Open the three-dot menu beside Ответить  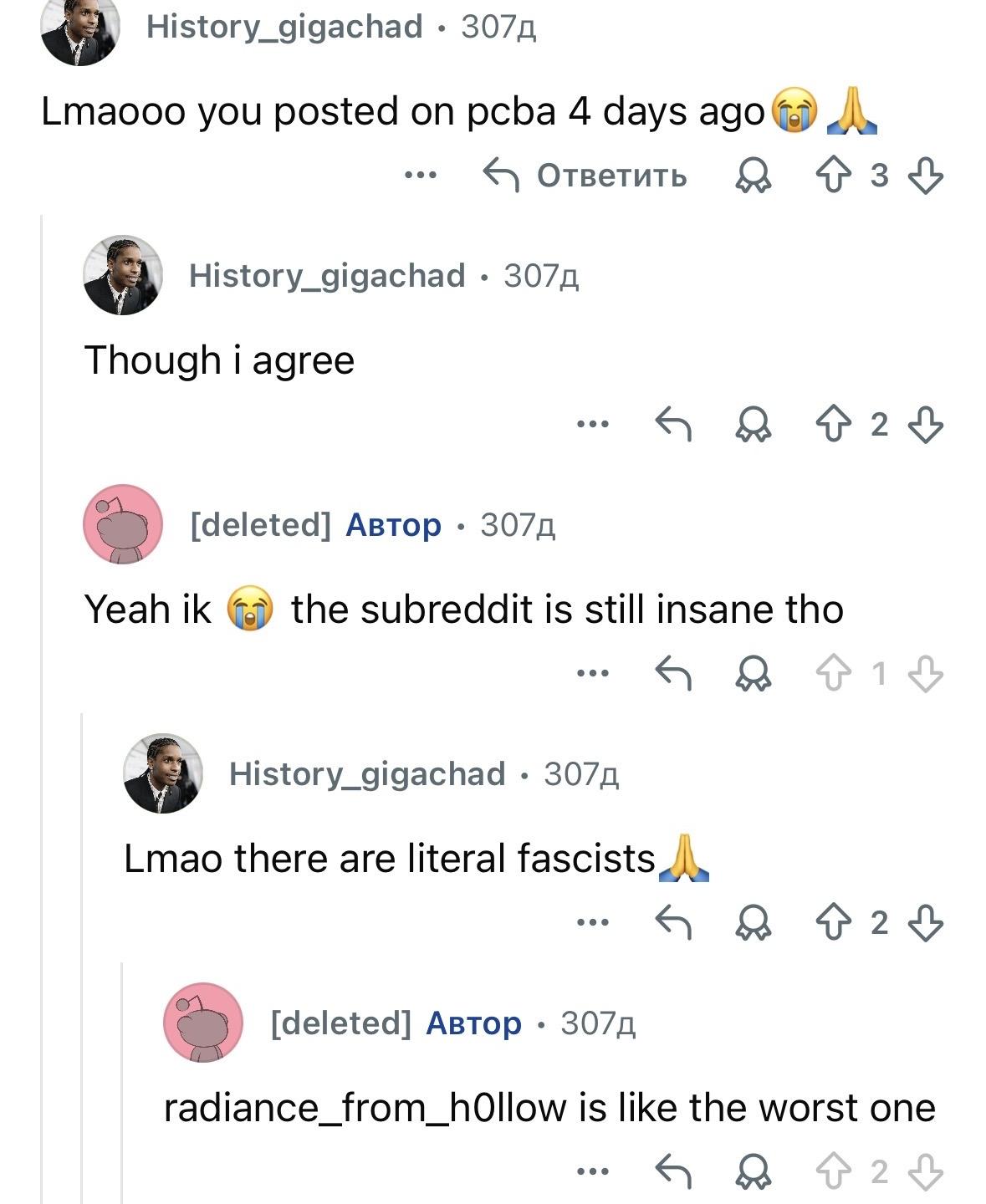pyautogui.click(x=420, y=176)
